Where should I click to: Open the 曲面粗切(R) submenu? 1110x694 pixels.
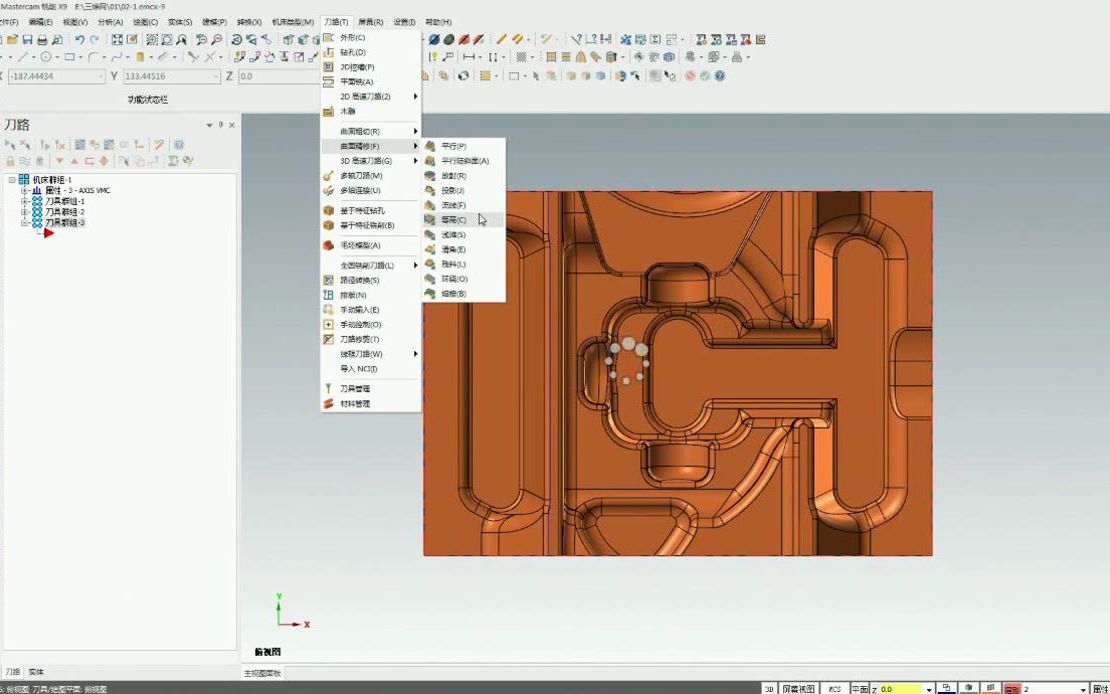(371, 131)
